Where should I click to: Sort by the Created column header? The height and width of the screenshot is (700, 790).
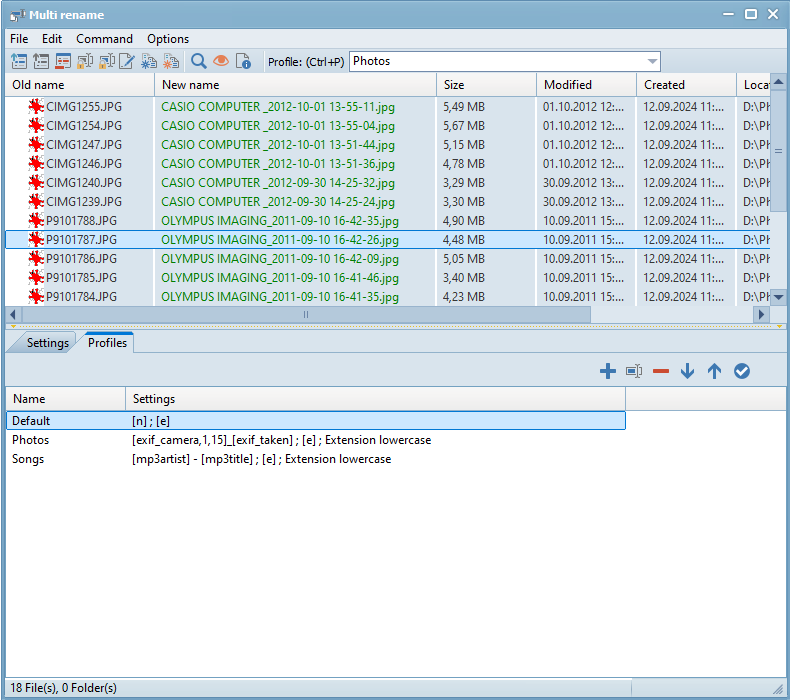point(686,85)
